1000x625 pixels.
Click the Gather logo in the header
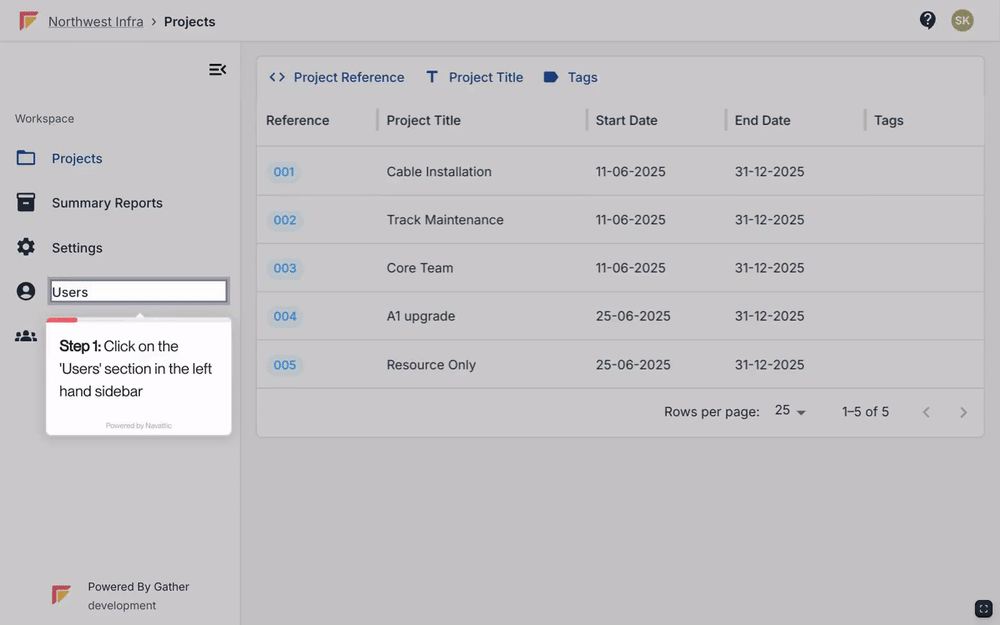(x=28, y=21)
